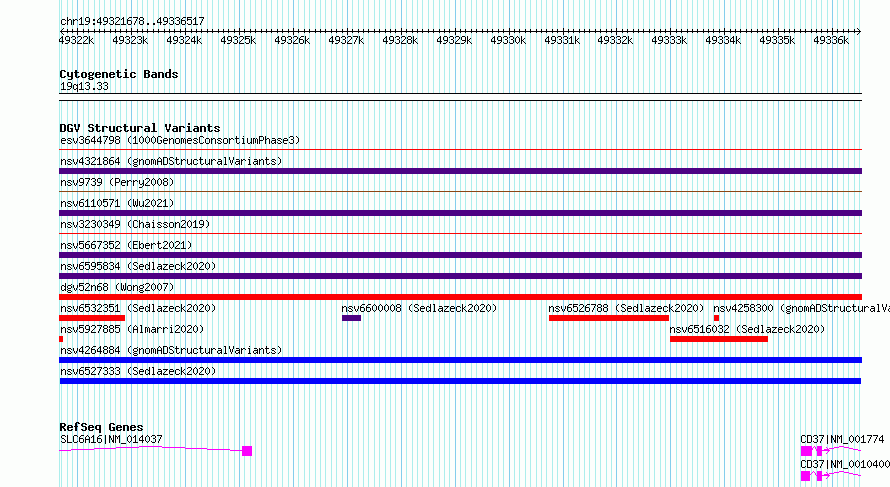Image resolution: width=890 pixels, height=487 pixels.
Task: Open nsv3230349 (Chaisson2019) variant label
Action: pyautogui.click(x=135, y=224)
